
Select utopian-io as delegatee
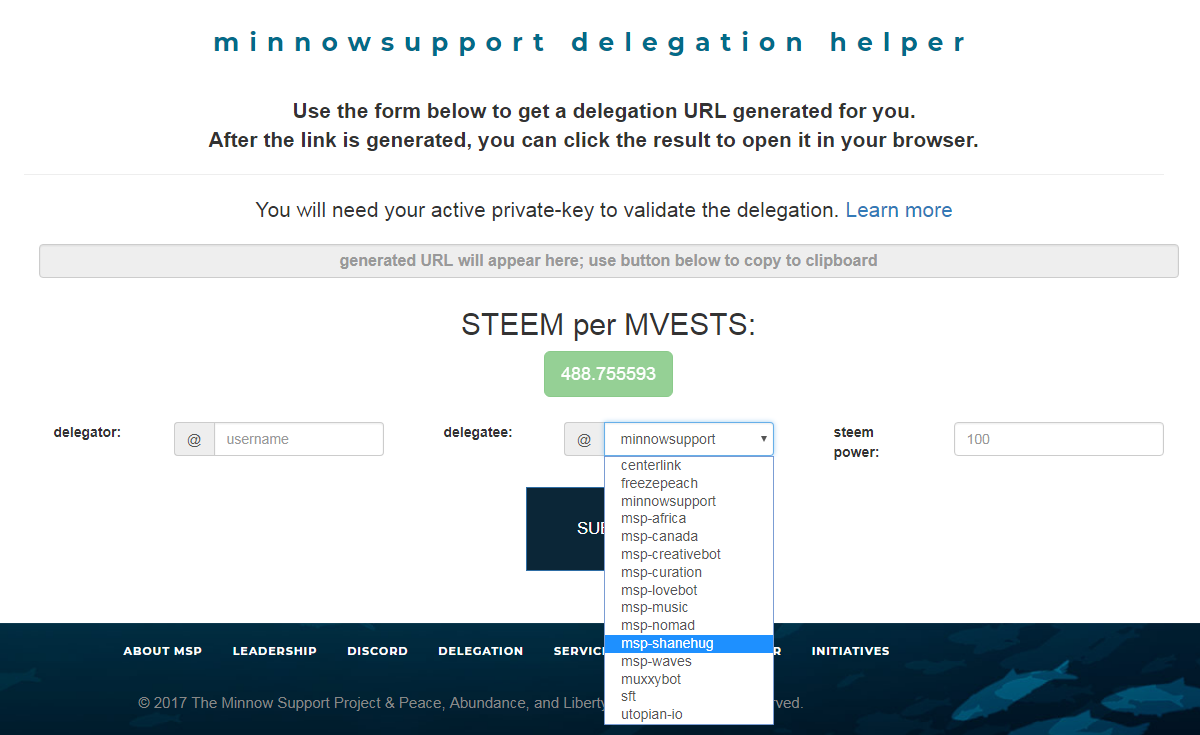(x=689, y=715)
